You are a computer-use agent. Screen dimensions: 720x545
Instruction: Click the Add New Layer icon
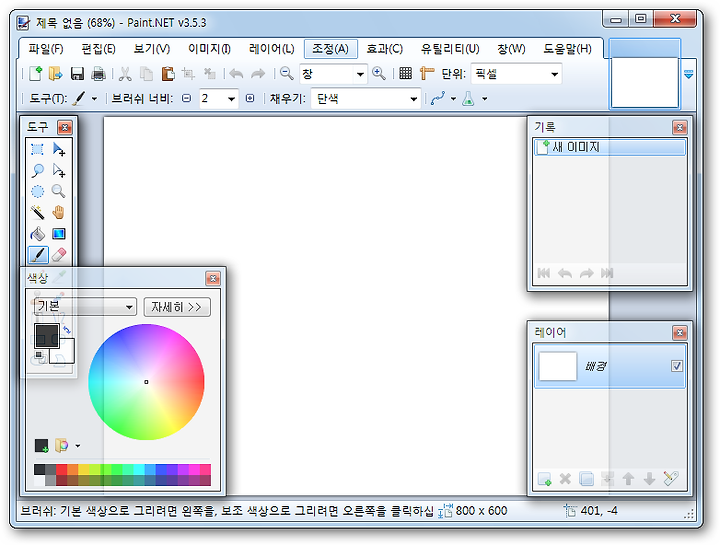tap(544, 479)
